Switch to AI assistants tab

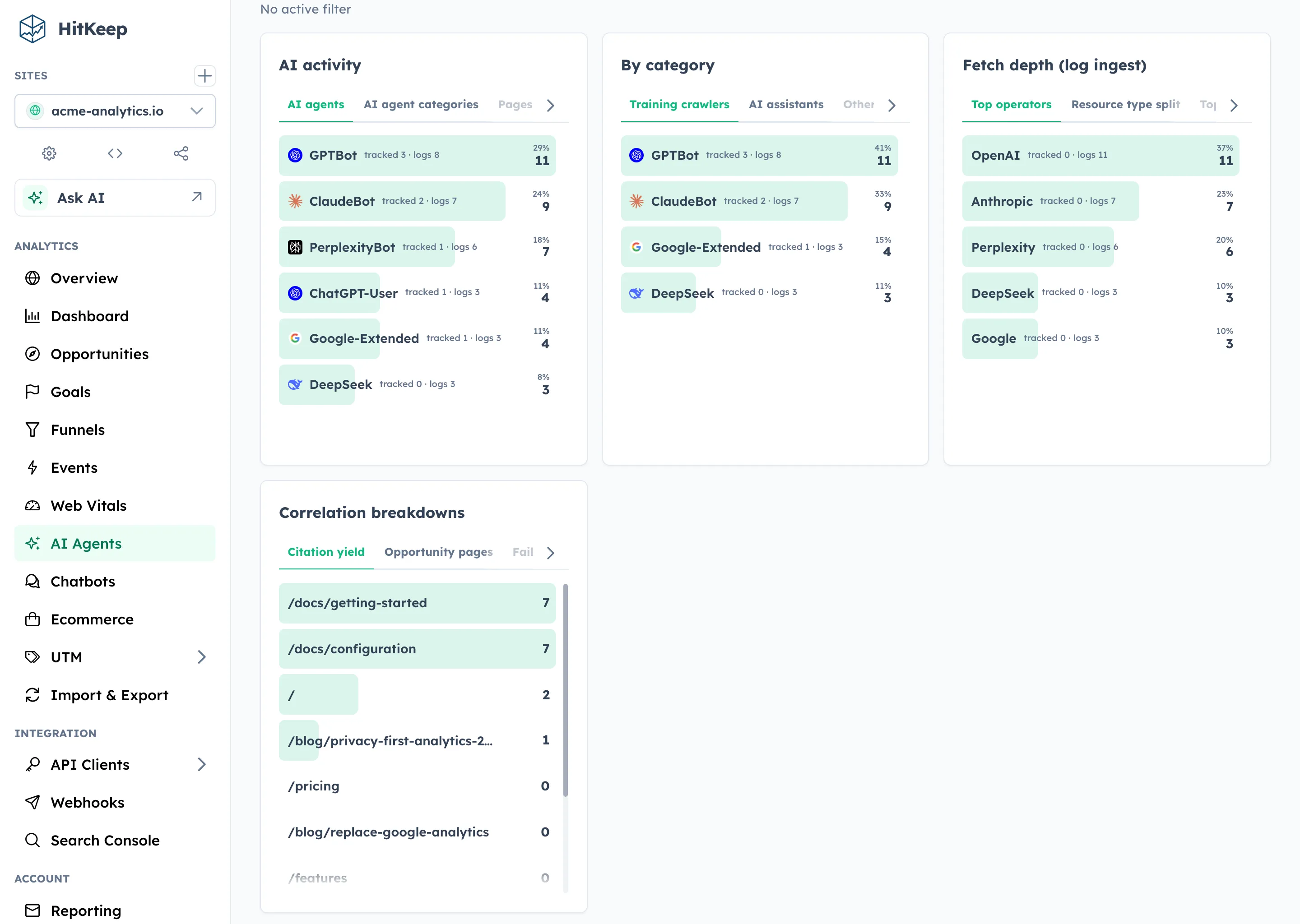786,105
